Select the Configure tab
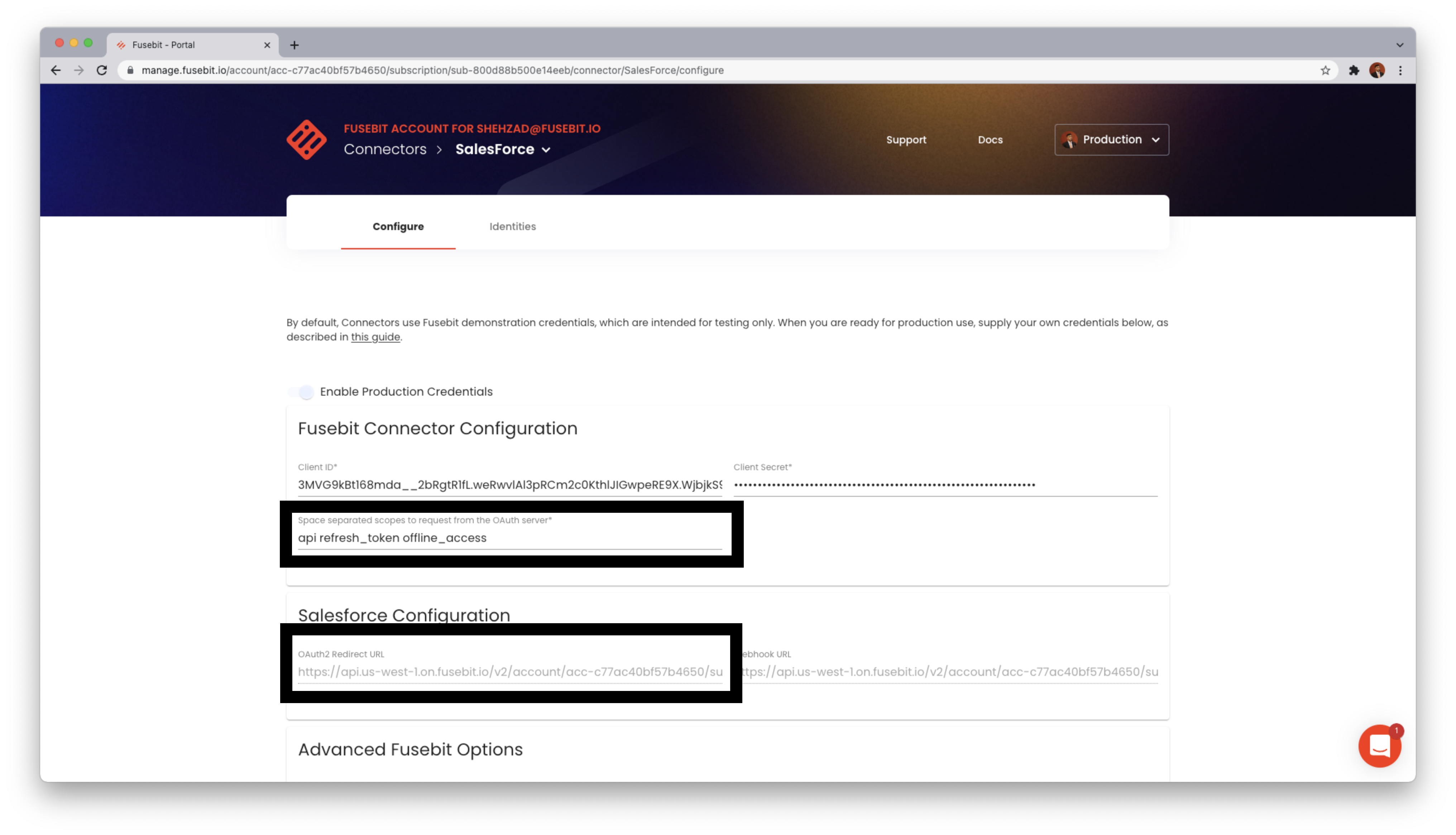This screenshot has height=835, width=1456. 398,226
